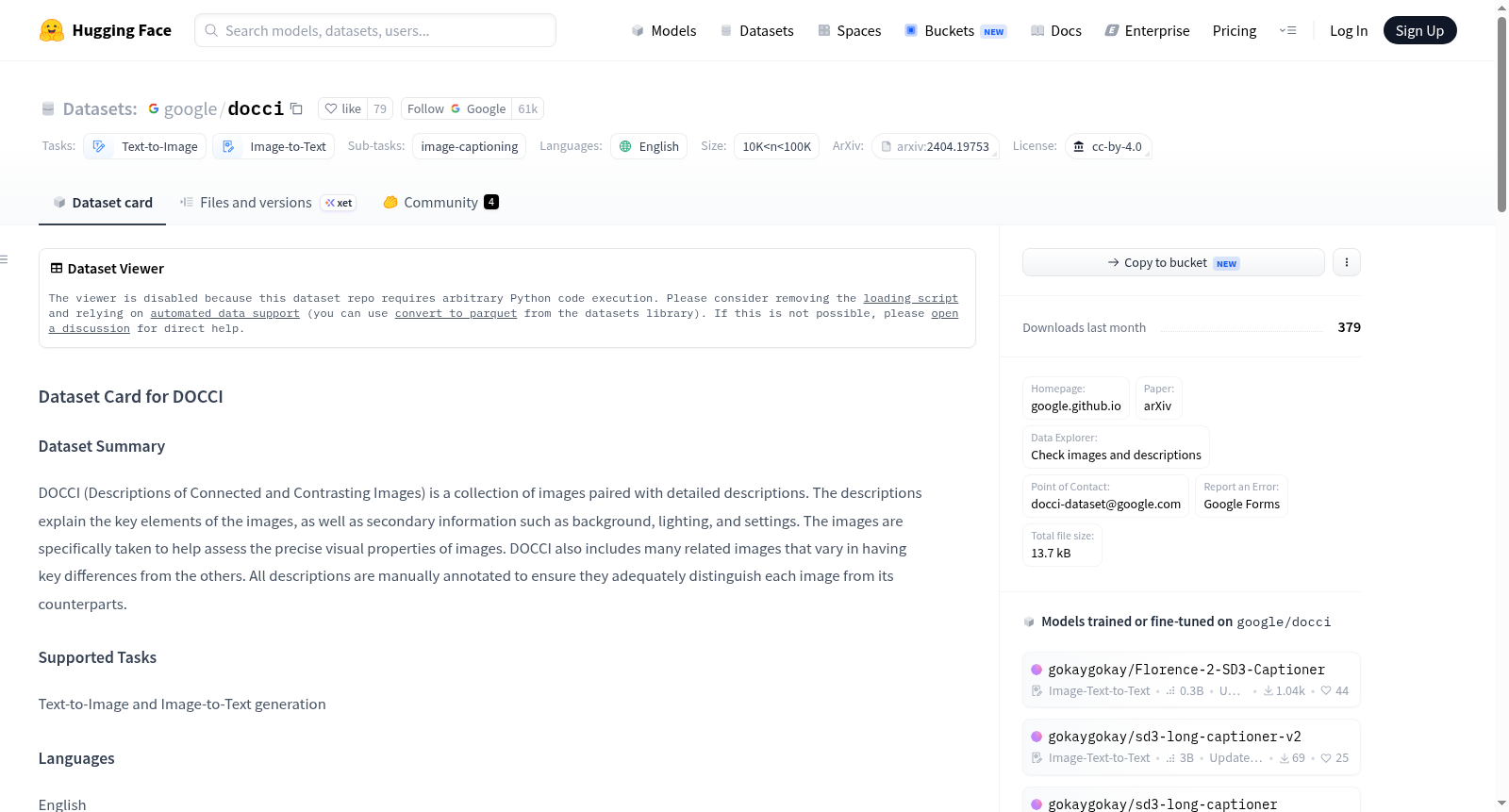Open the Community tab
The width and height of the screenshot is (1509, 812).
coord(440,202)
